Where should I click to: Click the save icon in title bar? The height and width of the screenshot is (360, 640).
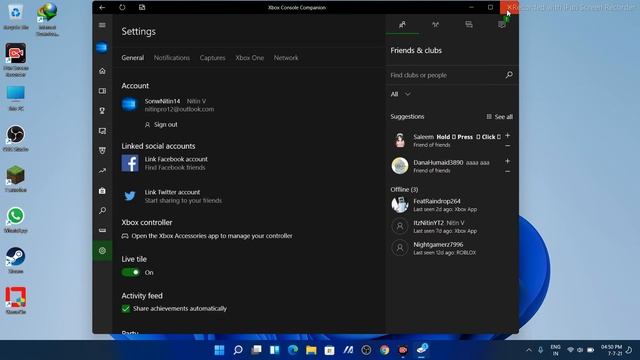[142, 7]
